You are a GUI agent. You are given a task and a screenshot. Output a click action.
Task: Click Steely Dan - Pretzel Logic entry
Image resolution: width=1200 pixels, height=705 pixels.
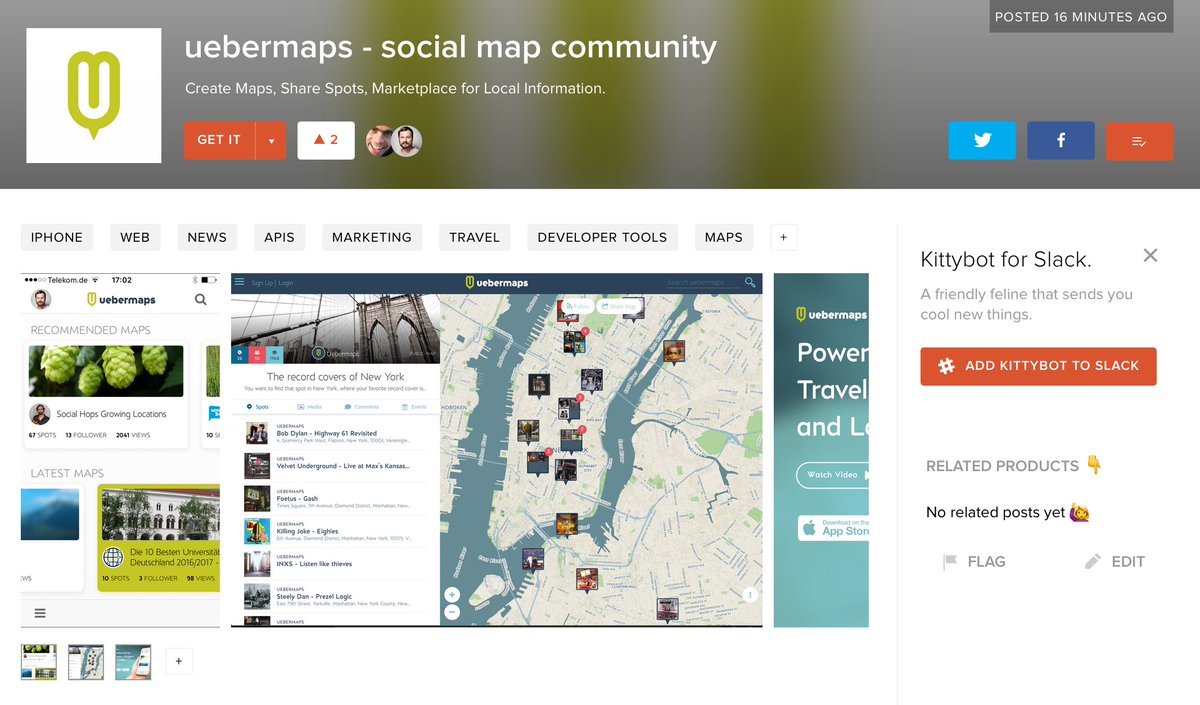tap(335, 596)
